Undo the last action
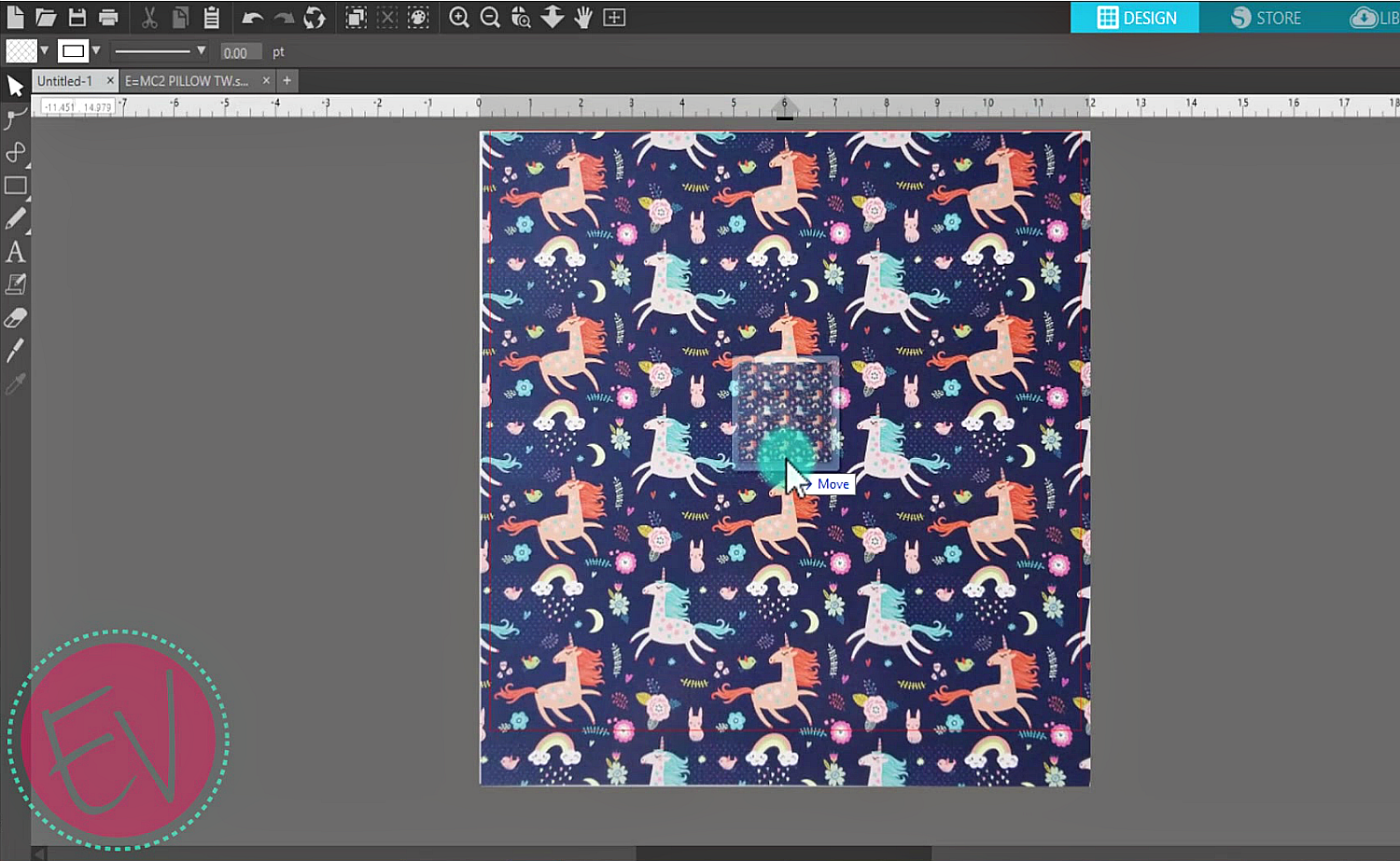Screen dimensions: 1400x861 pos(252,18)
